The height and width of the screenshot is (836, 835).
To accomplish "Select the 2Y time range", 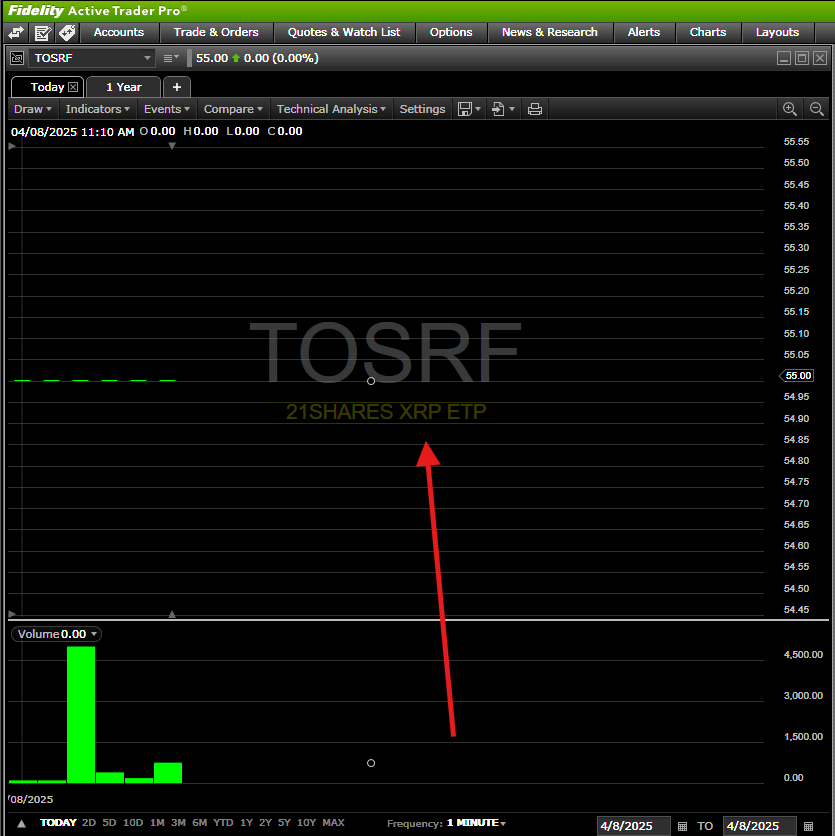I will tap(265, 823).
